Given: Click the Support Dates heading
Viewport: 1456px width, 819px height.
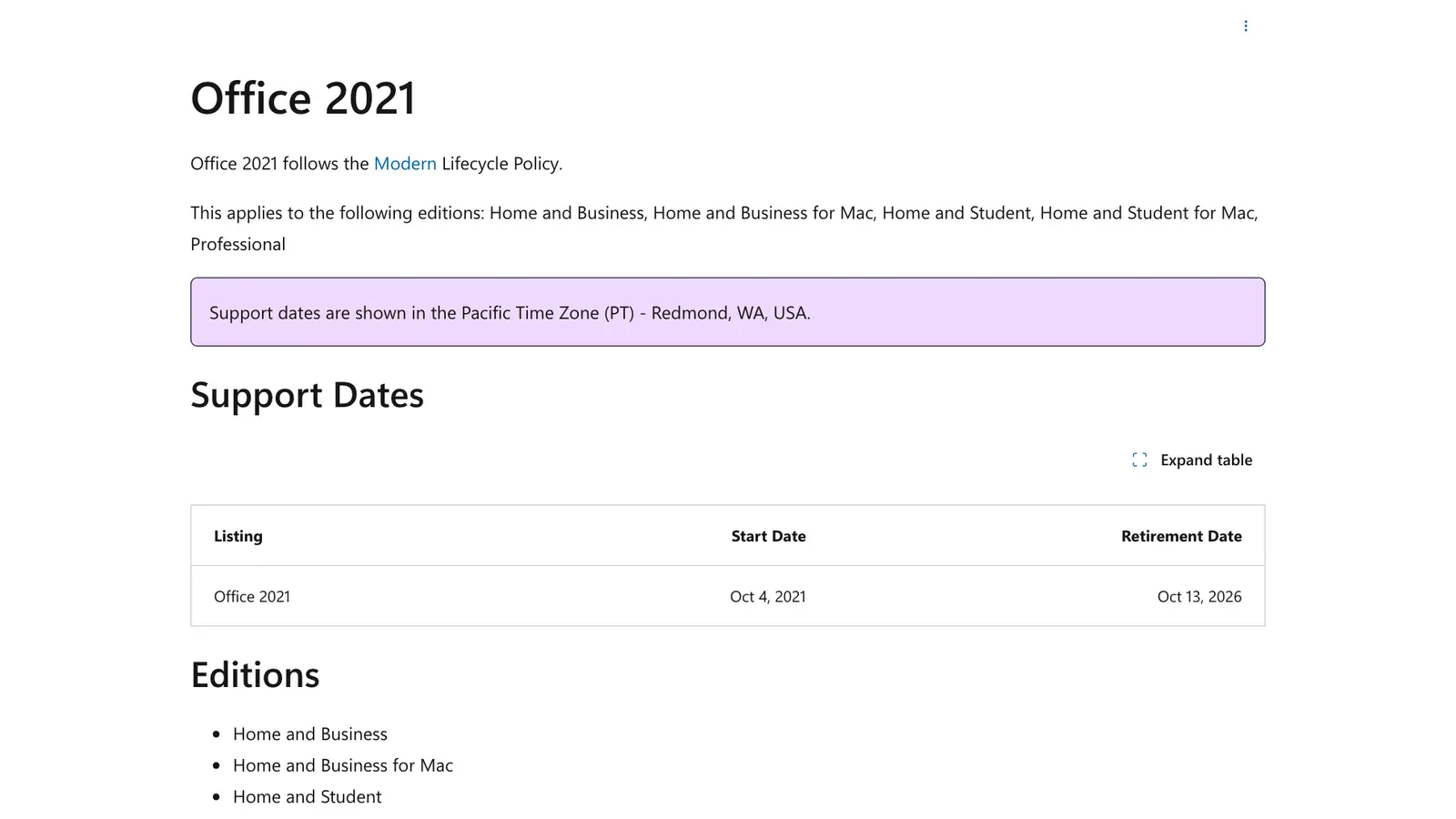Looking at the screenshot, I should pos(308,395).
